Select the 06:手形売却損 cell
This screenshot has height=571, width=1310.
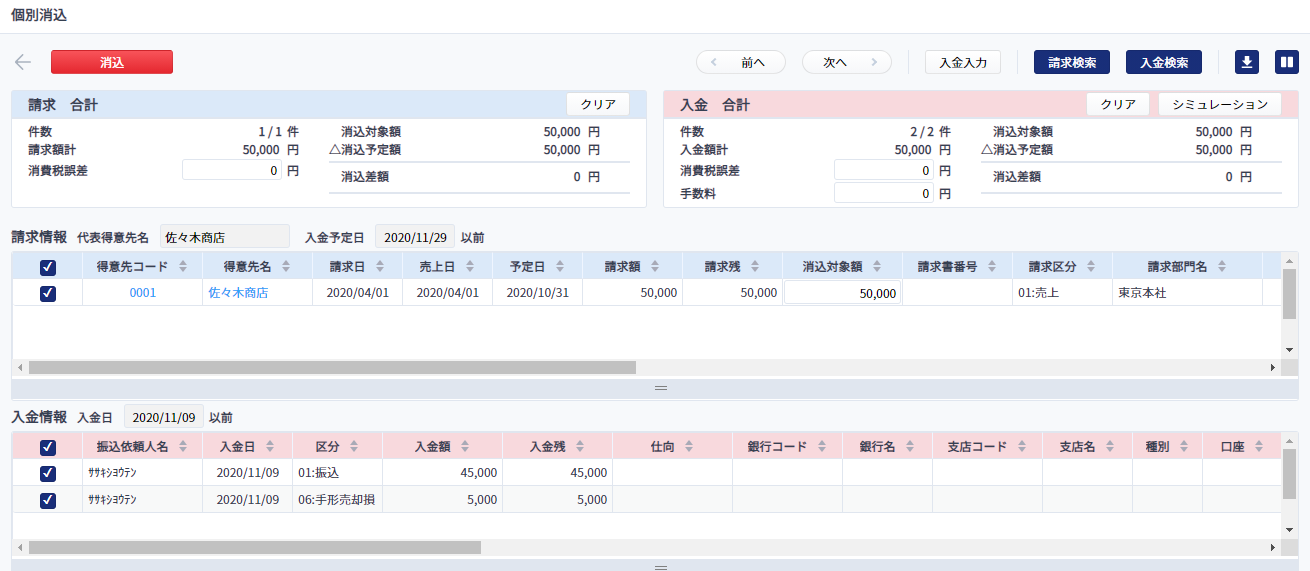(337, 500)
